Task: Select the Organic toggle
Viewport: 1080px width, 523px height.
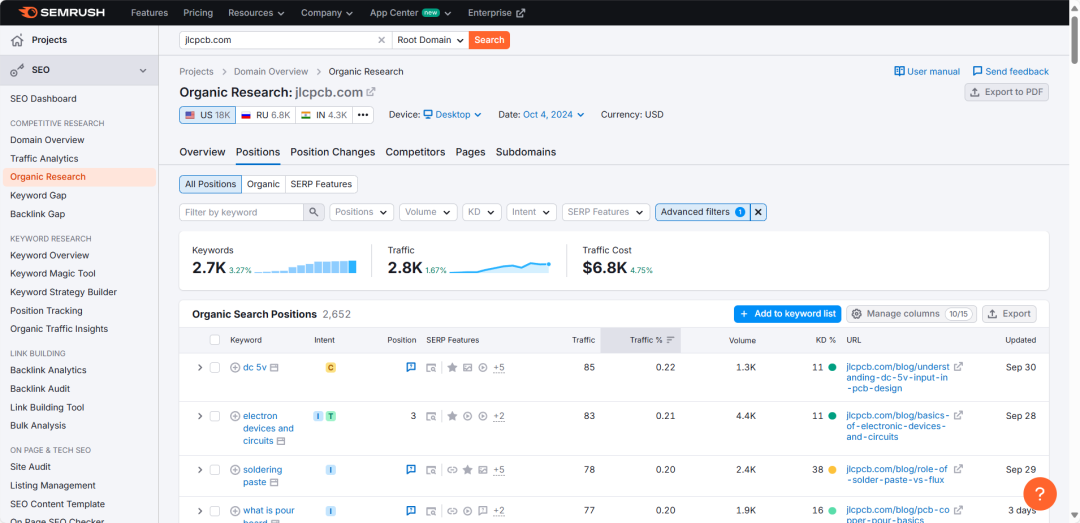Action: pyautogui.click(x=264, y=184)
